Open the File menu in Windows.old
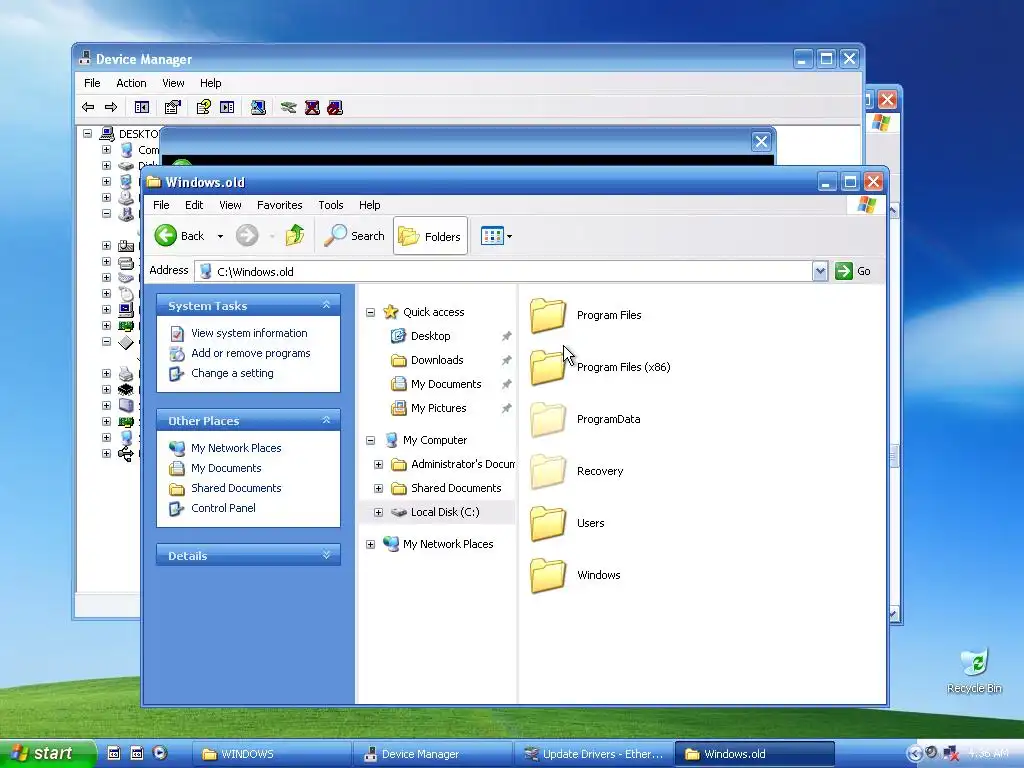The height and width of the screenshot is (768, 1024). click(x=161, y=205)
